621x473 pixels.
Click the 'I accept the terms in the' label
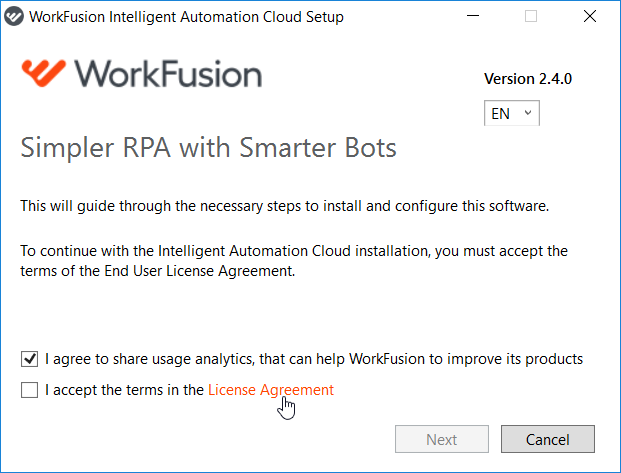click(124, 390)
